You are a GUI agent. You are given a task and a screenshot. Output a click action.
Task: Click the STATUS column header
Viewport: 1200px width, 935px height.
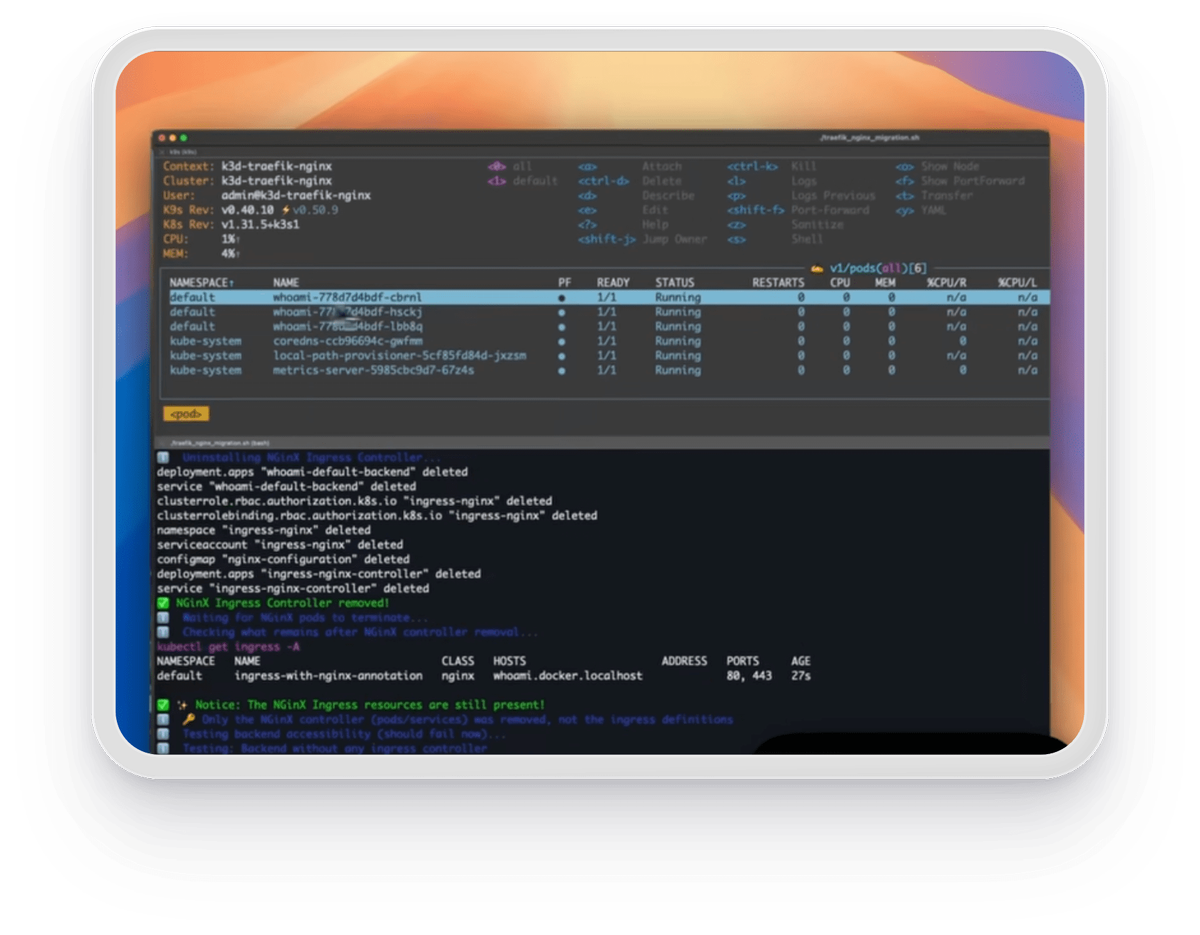[675, 283]
